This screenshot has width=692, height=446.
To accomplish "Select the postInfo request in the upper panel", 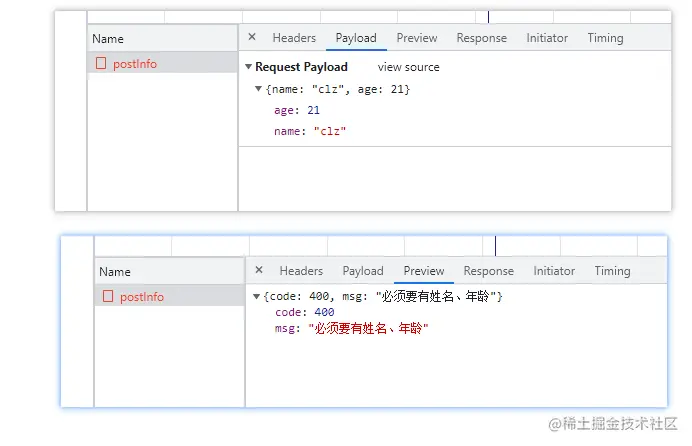I will (x=163, y=64).
